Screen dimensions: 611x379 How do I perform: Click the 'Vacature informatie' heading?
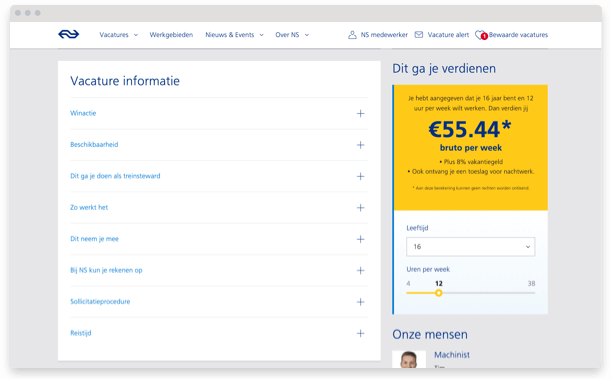coord(125,81)
